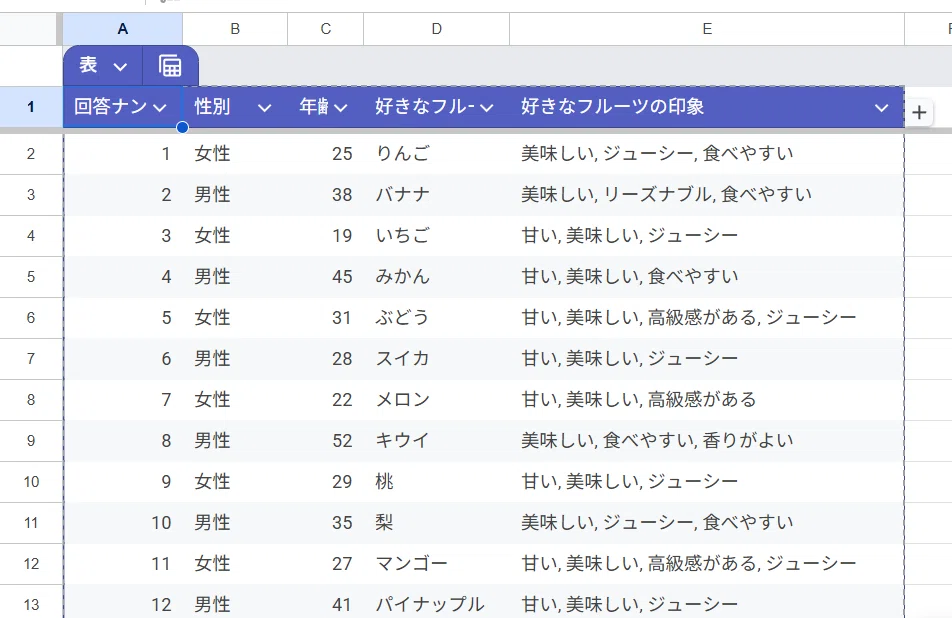This screenshot has height=618, width=952.
Task: Click the cell containing りんご
Action: (437, 154)
